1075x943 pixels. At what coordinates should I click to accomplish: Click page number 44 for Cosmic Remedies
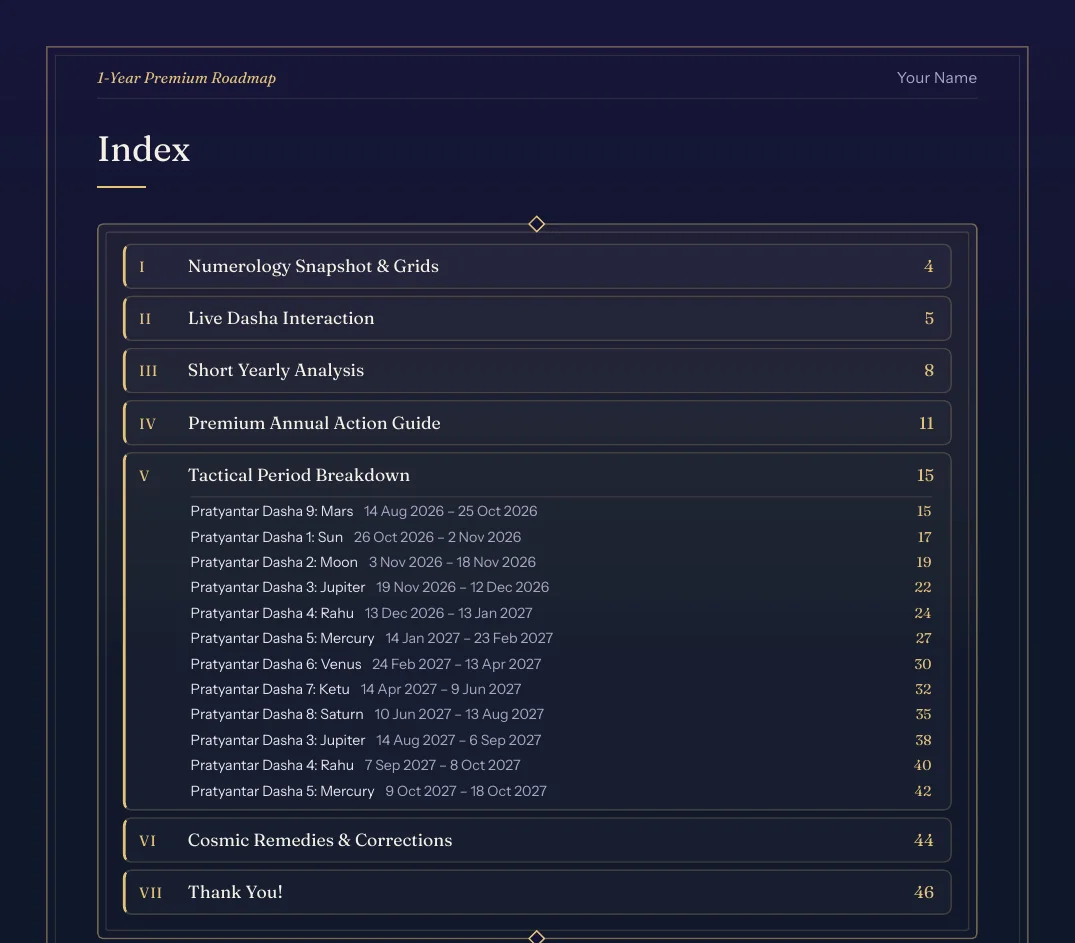(923, 840)
